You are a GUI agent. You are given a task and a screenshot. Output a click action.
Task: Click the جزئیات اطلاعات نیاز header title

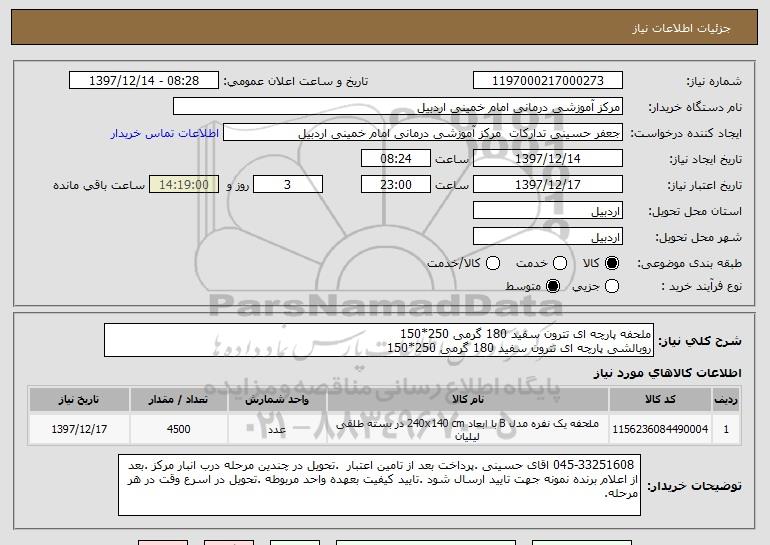(x=681, y=28)
